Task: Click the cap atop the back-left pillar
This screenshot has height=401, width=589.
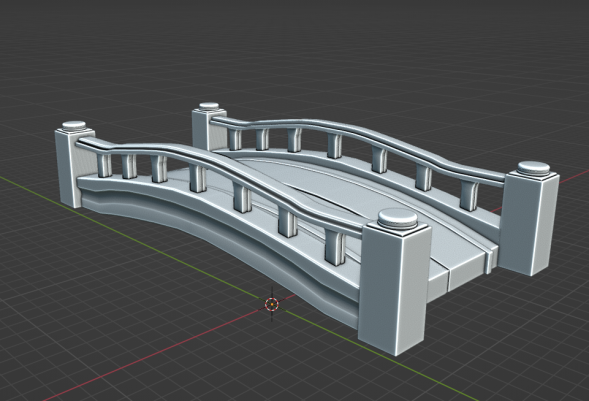Action: pos(209,107)
